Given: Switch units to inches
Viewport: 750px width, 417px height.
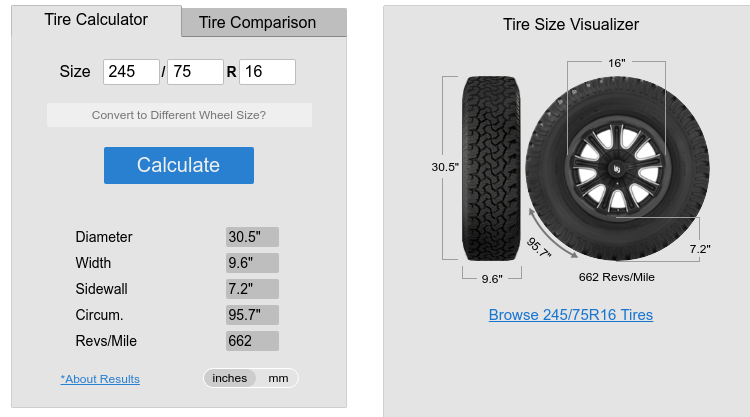Looking at the screenshot, I should click(230, 378).
